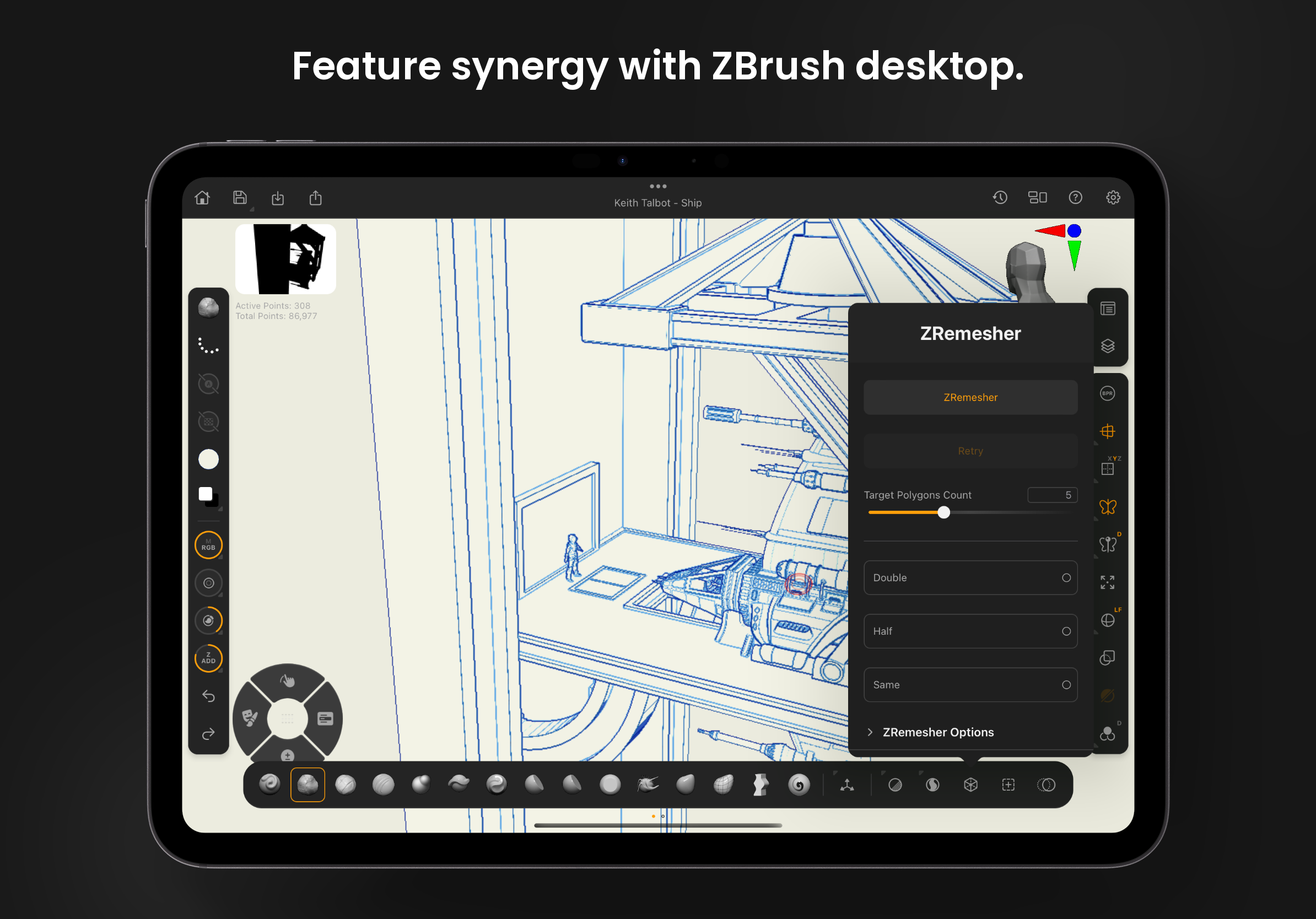
Task: Open the layout panels icon
Action: [x=1038, y=198]
